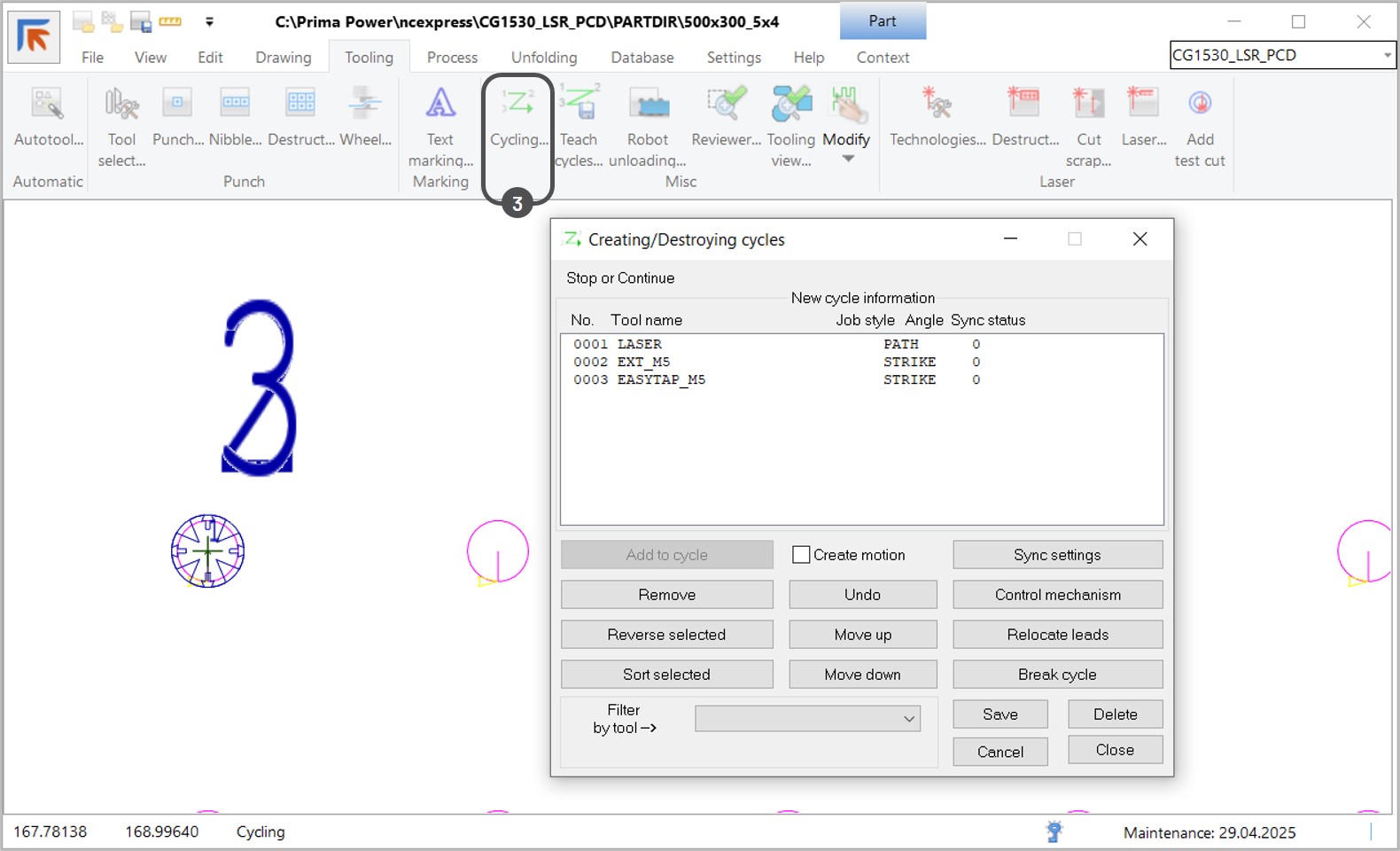
Task: Open the CG1530_LSR_PCD machine dropdown
Action: coord(1386,55)
